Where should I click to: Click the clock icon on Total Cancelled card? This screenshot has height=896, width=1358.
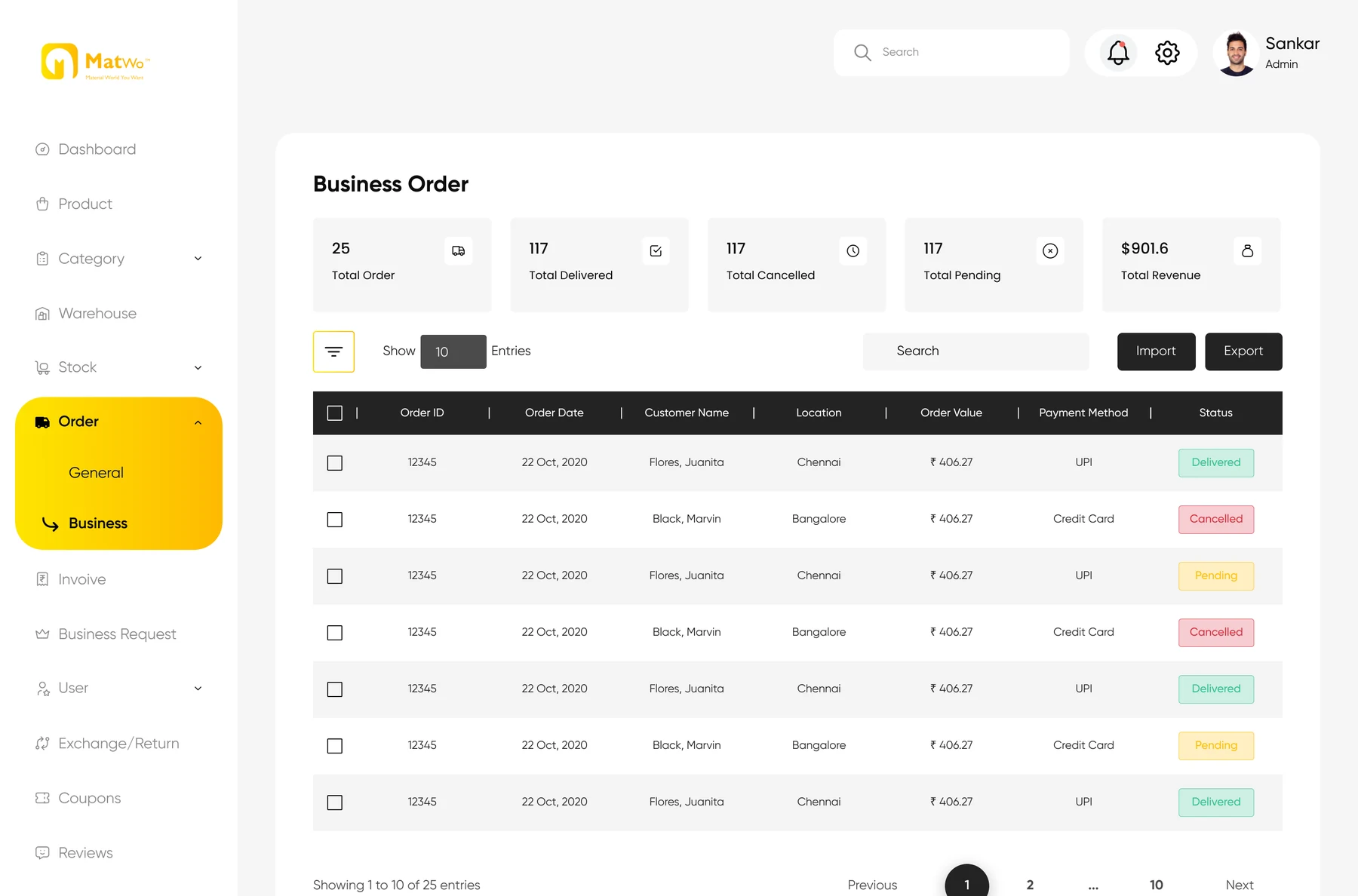(853, 250)
